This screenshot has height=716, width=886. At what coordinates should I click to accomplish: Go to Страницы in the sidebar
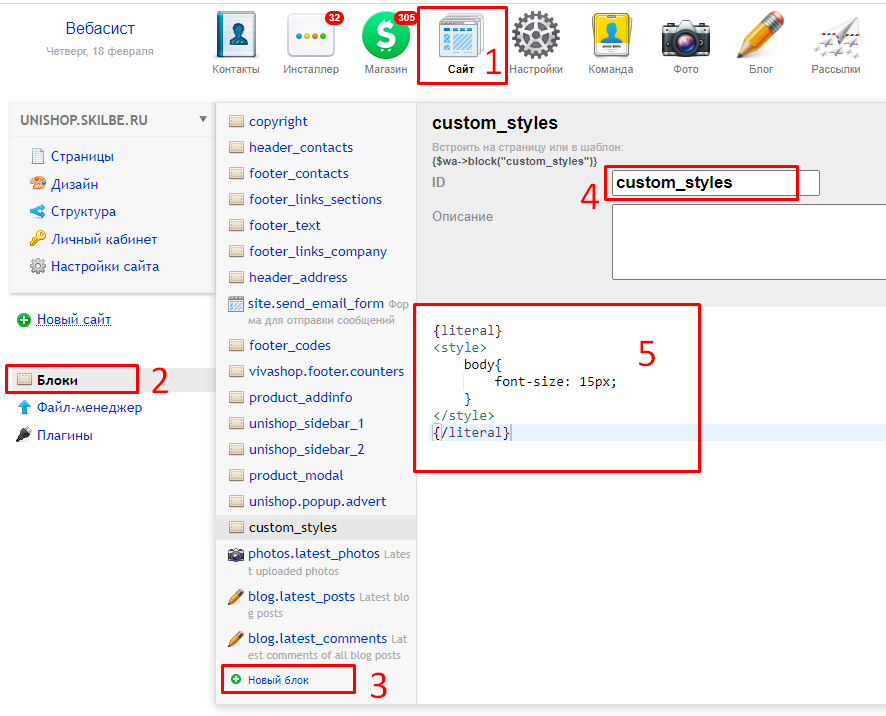coord(82,156)
